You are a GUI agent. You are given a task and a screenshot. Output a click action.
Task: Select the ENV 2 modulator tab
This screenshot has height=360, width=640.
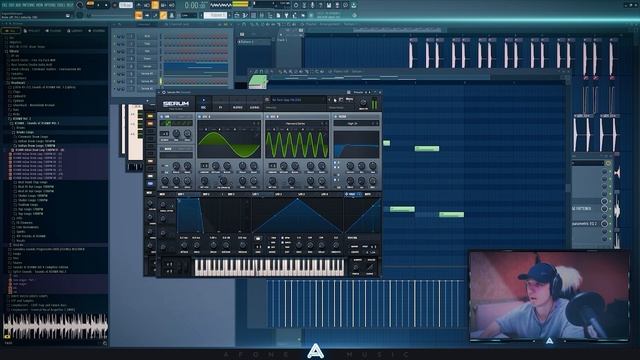(x=206, y=194)
